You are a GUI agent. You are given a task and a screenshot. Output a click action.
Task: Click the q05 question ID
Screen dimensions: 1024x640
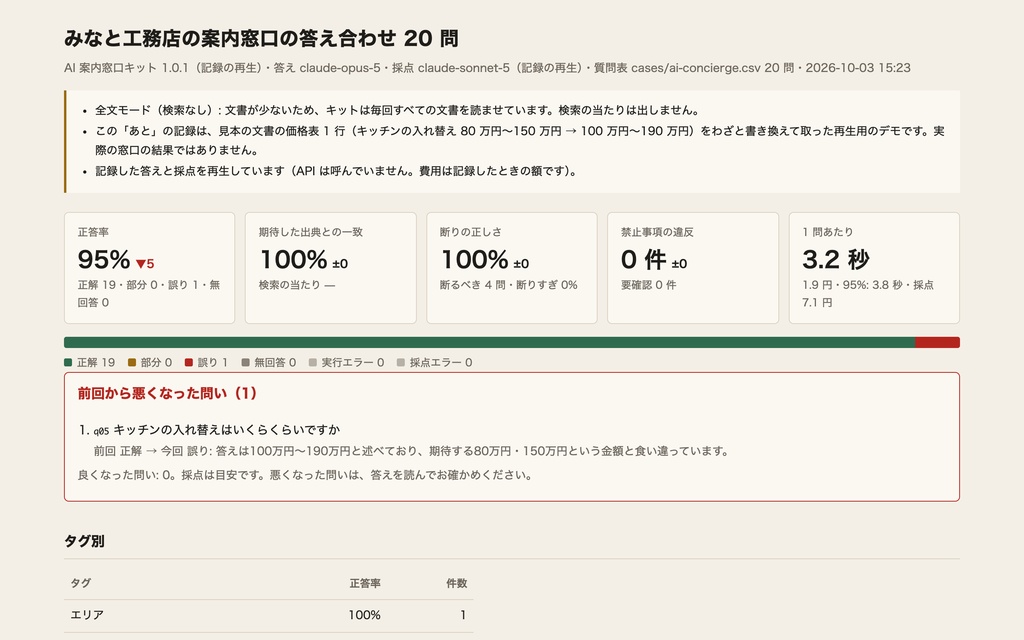[x=101, y=430]
